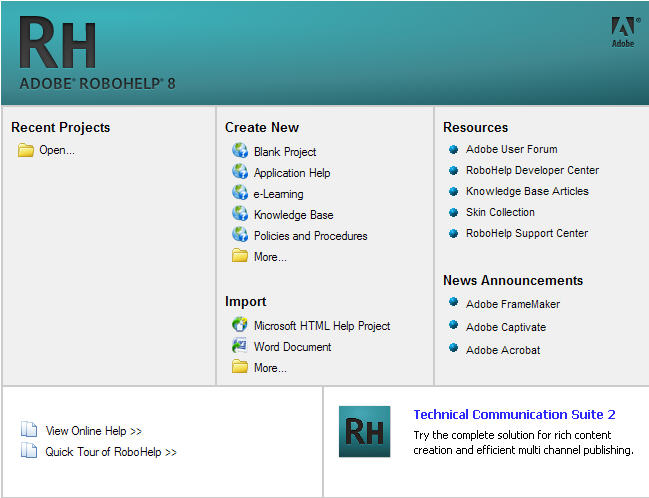The image size is (649, 498).
Task: Import a Microsoft HTML Help Project
Action: [322, 326]
